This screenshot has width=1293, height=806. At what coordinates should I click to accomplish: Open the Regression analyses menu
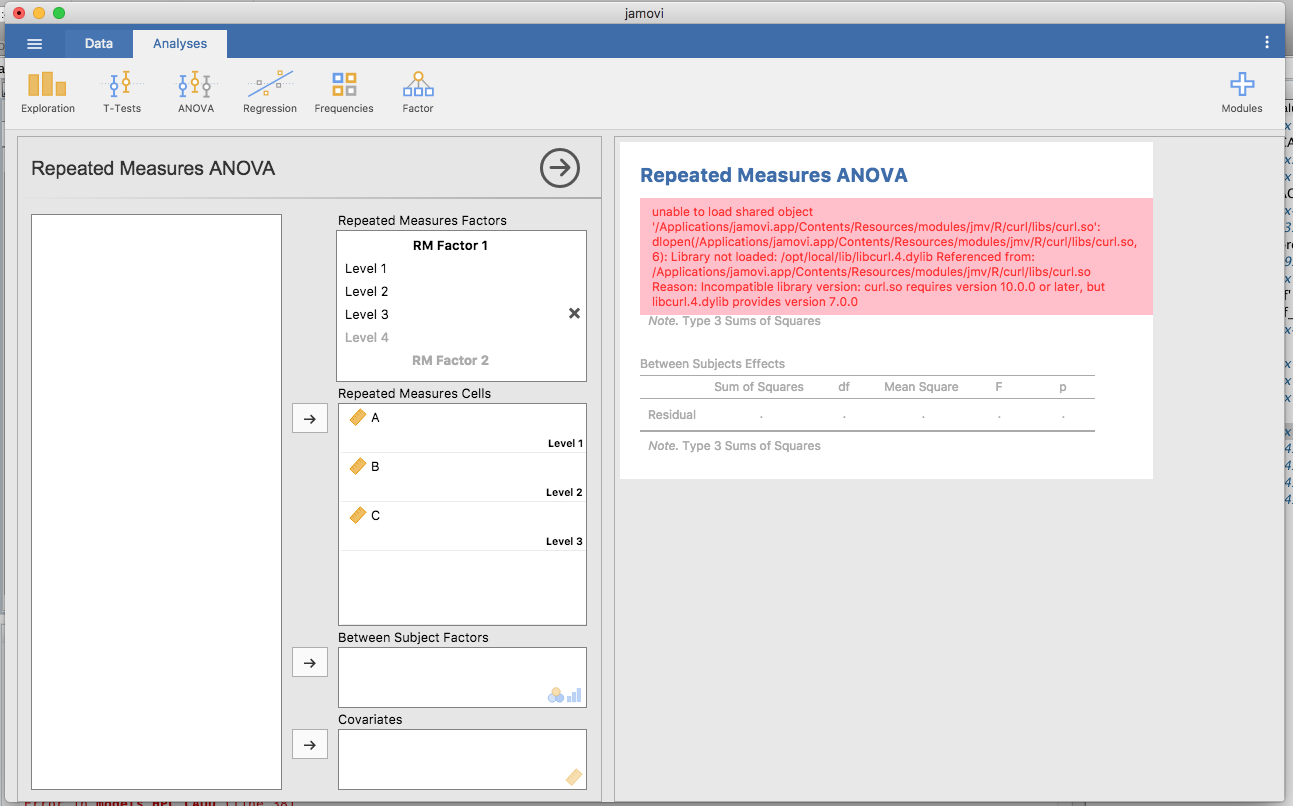270,93
